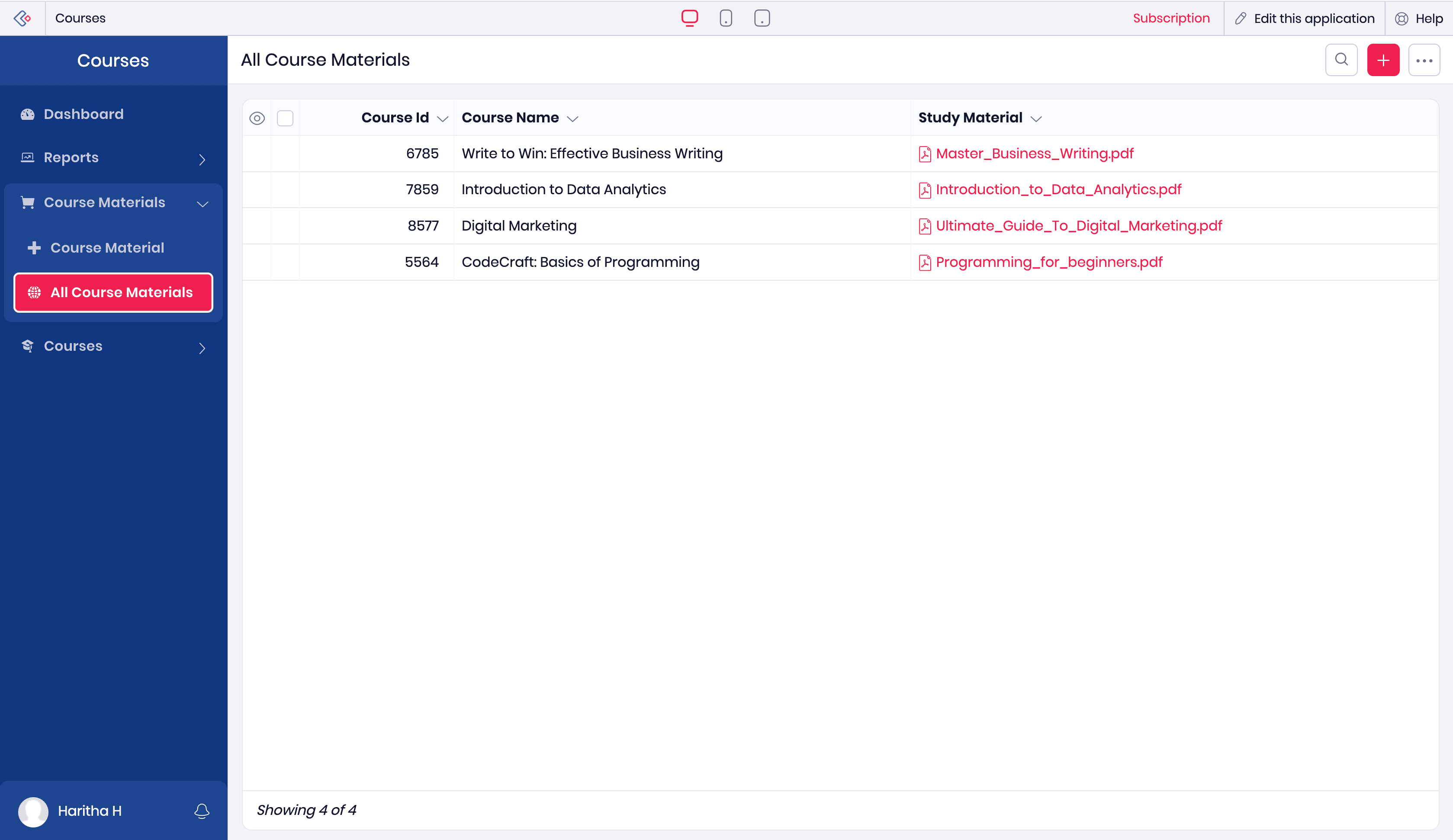Screen dimensions: 1453x840
Task: Toggle the eye column visibility icon
Action: [257, 118]
